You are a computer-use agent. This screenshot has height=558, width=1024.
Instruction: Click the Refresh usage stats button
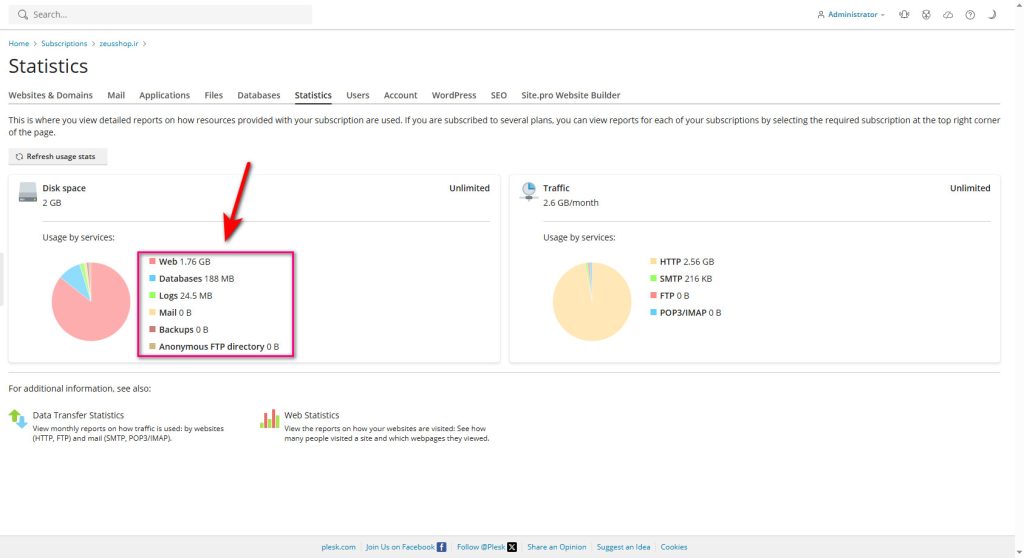(x=57, y=157)
